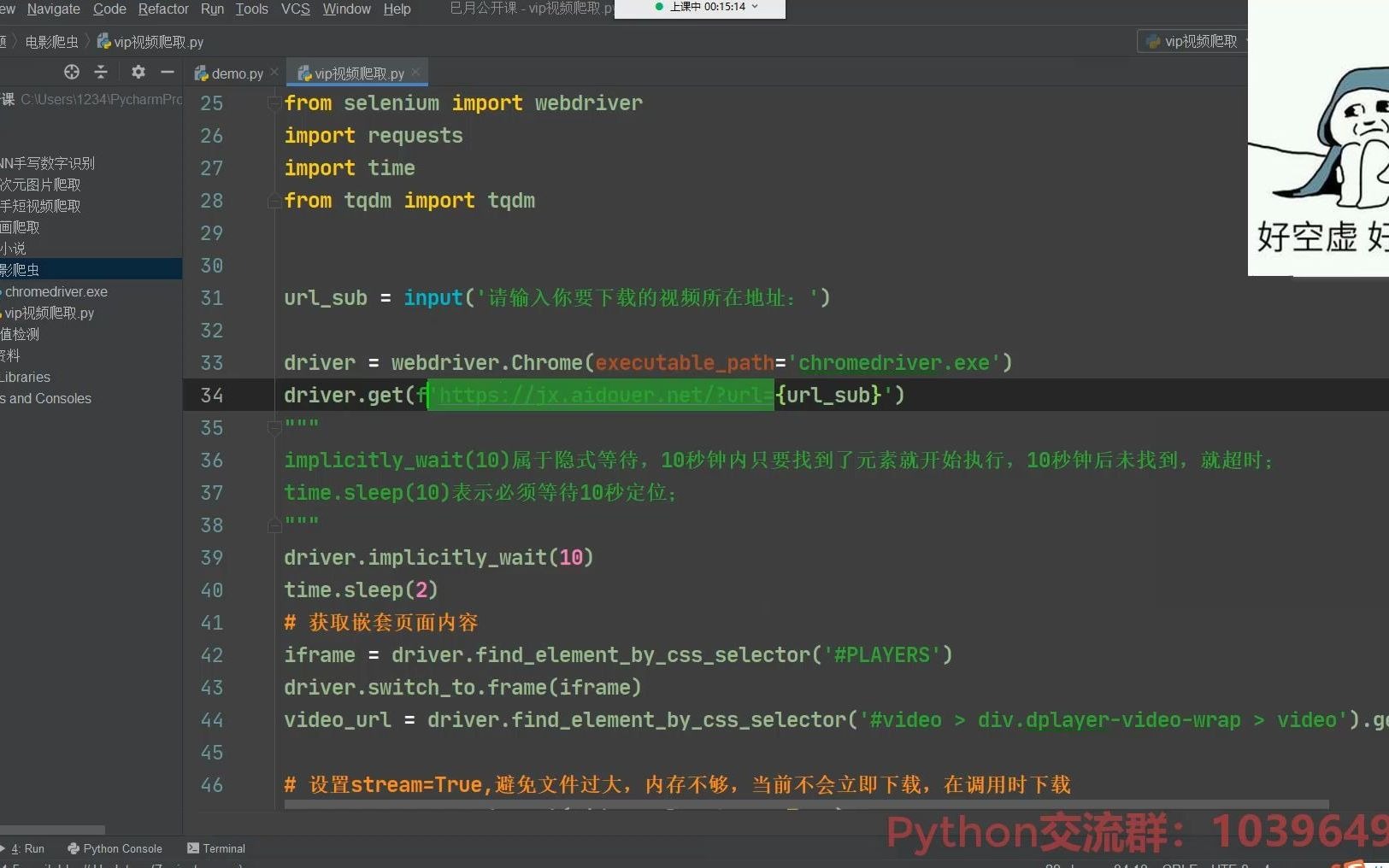
Task: Toggle the fold marker at line 28
Action: coord(274,201)
